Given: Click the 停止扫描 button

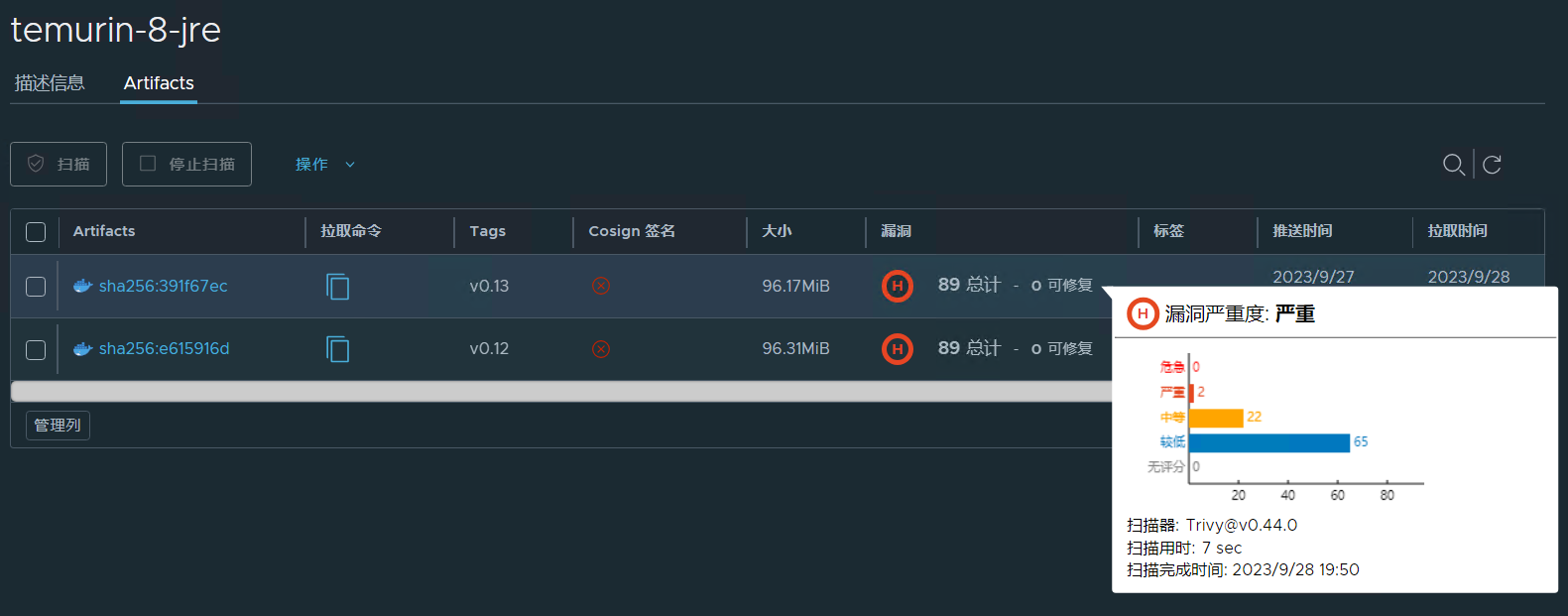Looking at the screenshot, I should click(x=186, y=164).
